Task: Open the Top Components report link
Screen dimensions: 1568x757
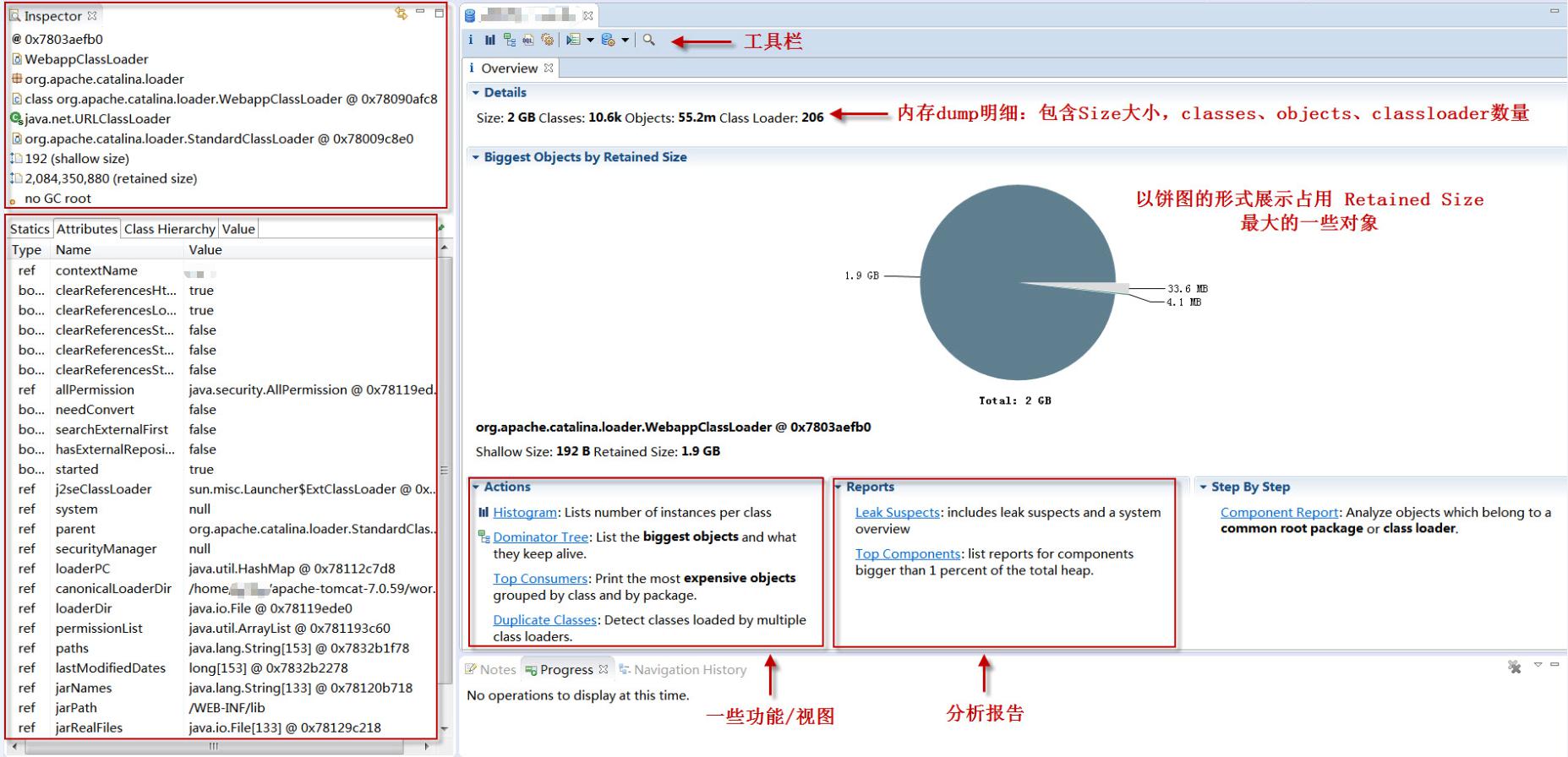Action: tap(908, 553)
